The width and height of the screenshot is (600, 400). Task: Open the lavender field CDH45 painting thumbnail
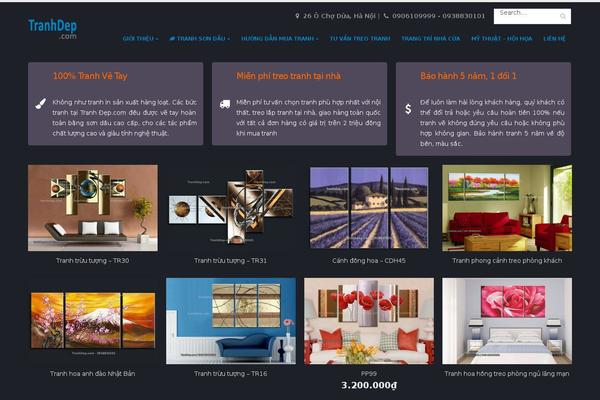(x=369, y=208)
